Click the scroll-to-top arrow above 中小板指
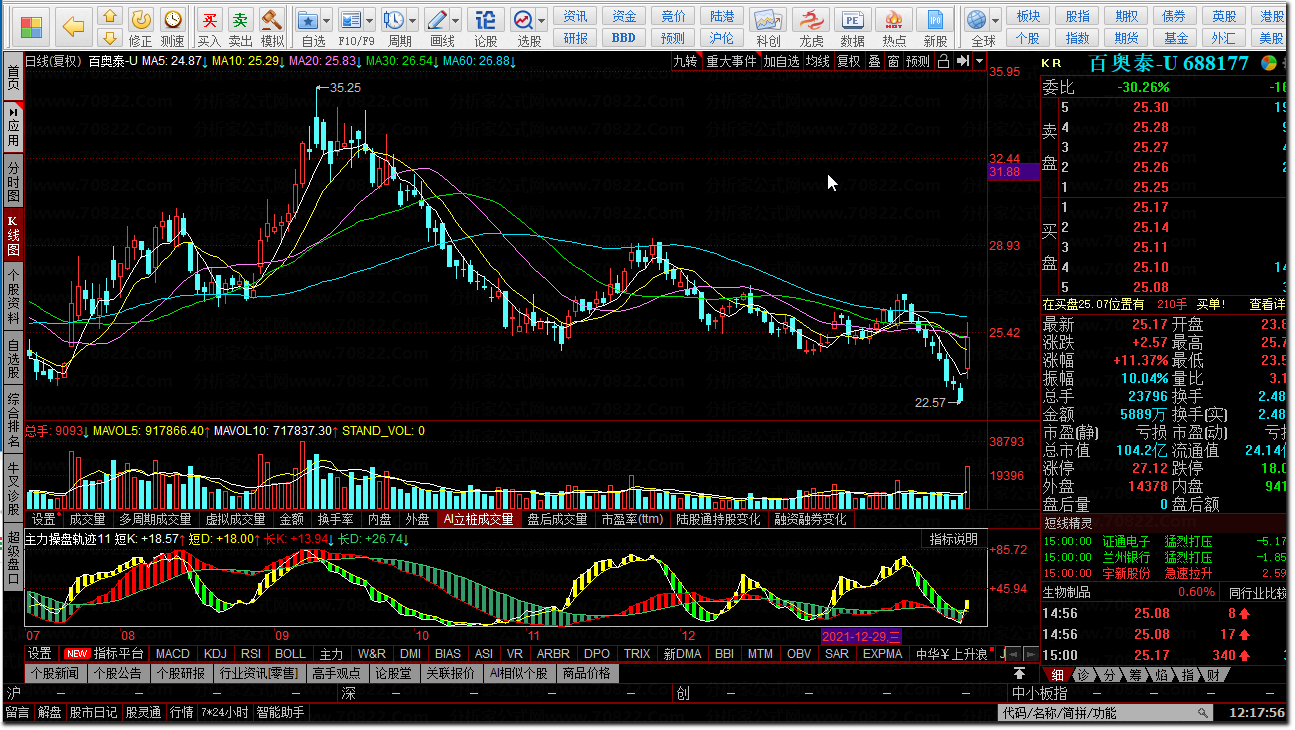The height and width of the screenshot is (730, 1295). [1019, 673]
